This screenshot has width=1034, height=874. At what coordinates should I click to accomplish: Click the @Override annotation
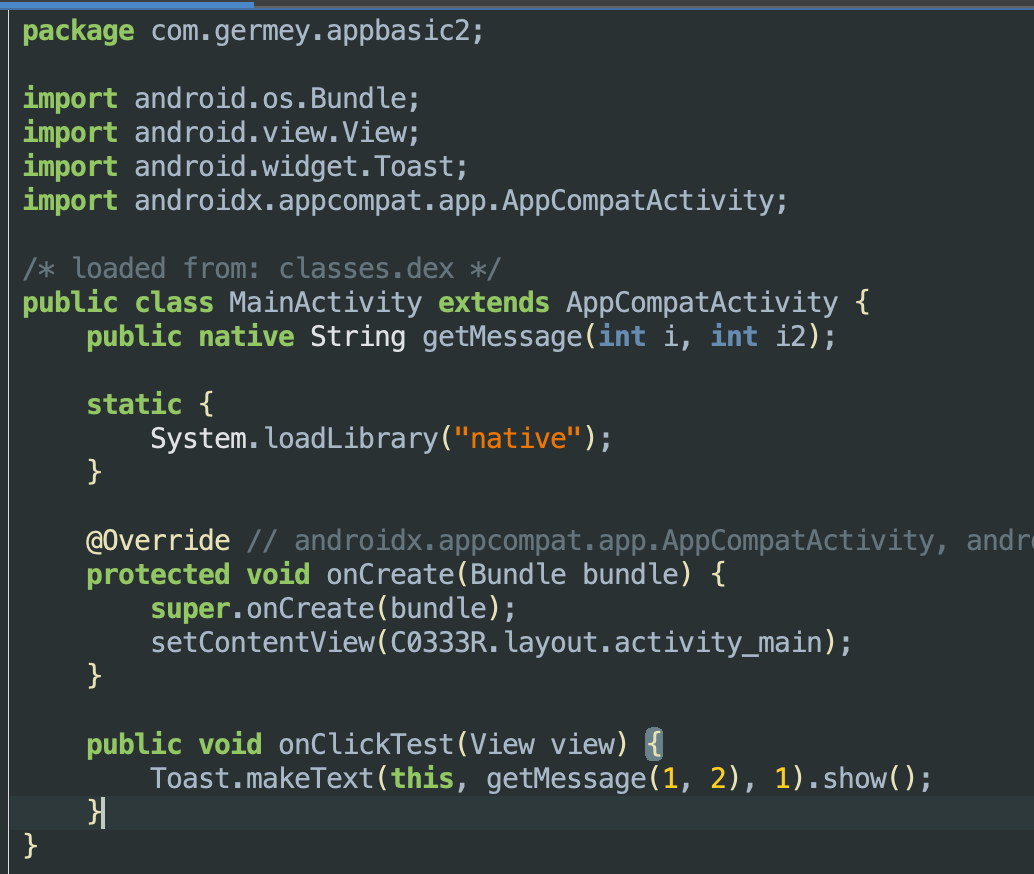point(157,541)
